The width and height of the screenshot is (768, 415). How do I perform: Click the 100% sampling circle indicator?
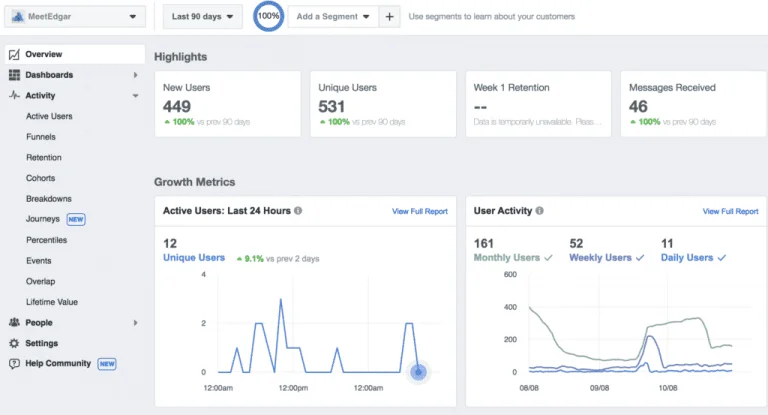click(x=268, y=16)
